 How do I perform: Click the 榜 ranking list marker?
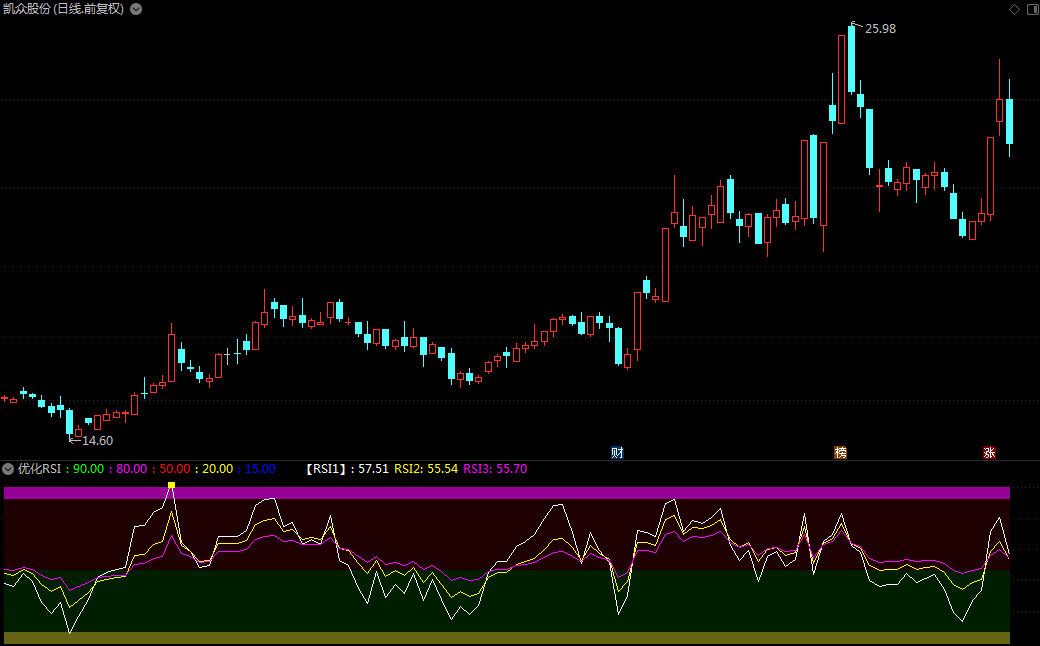(840, 453)
